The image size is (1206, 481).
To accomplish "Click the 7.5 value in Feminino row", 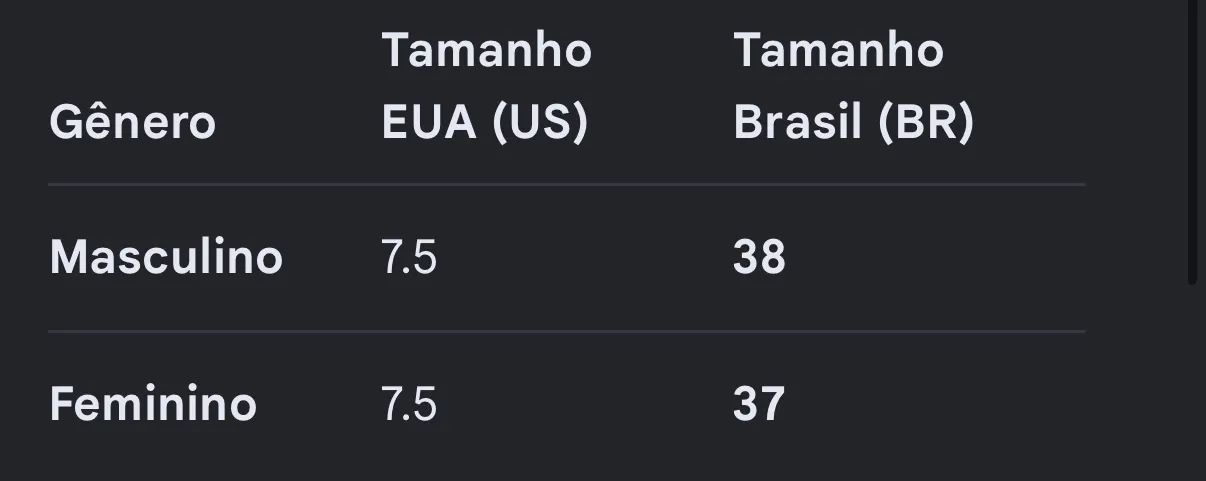I will coord(409,404).
